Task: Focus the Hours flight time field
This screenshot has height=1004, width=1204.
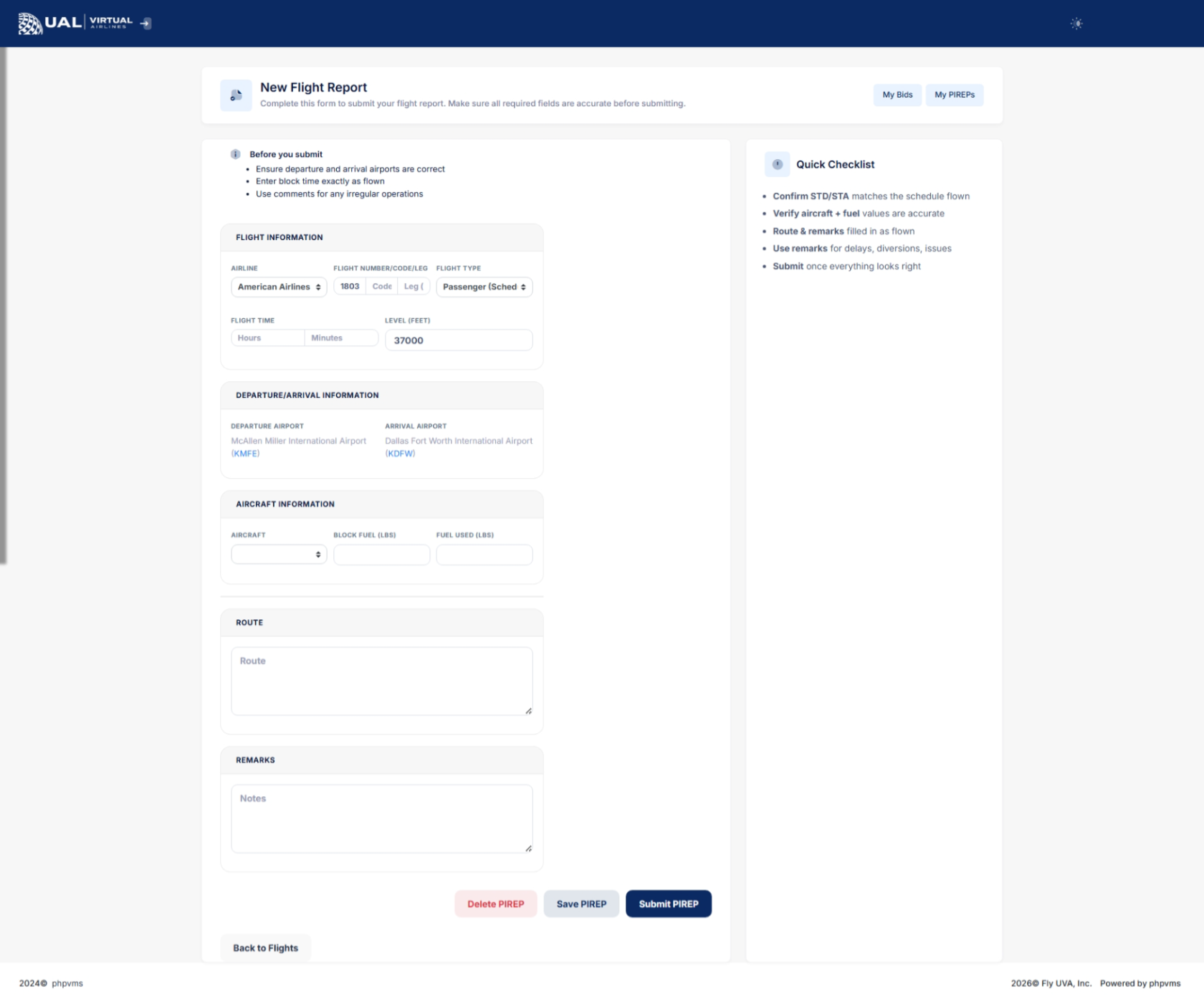Action: click(267, 338)
